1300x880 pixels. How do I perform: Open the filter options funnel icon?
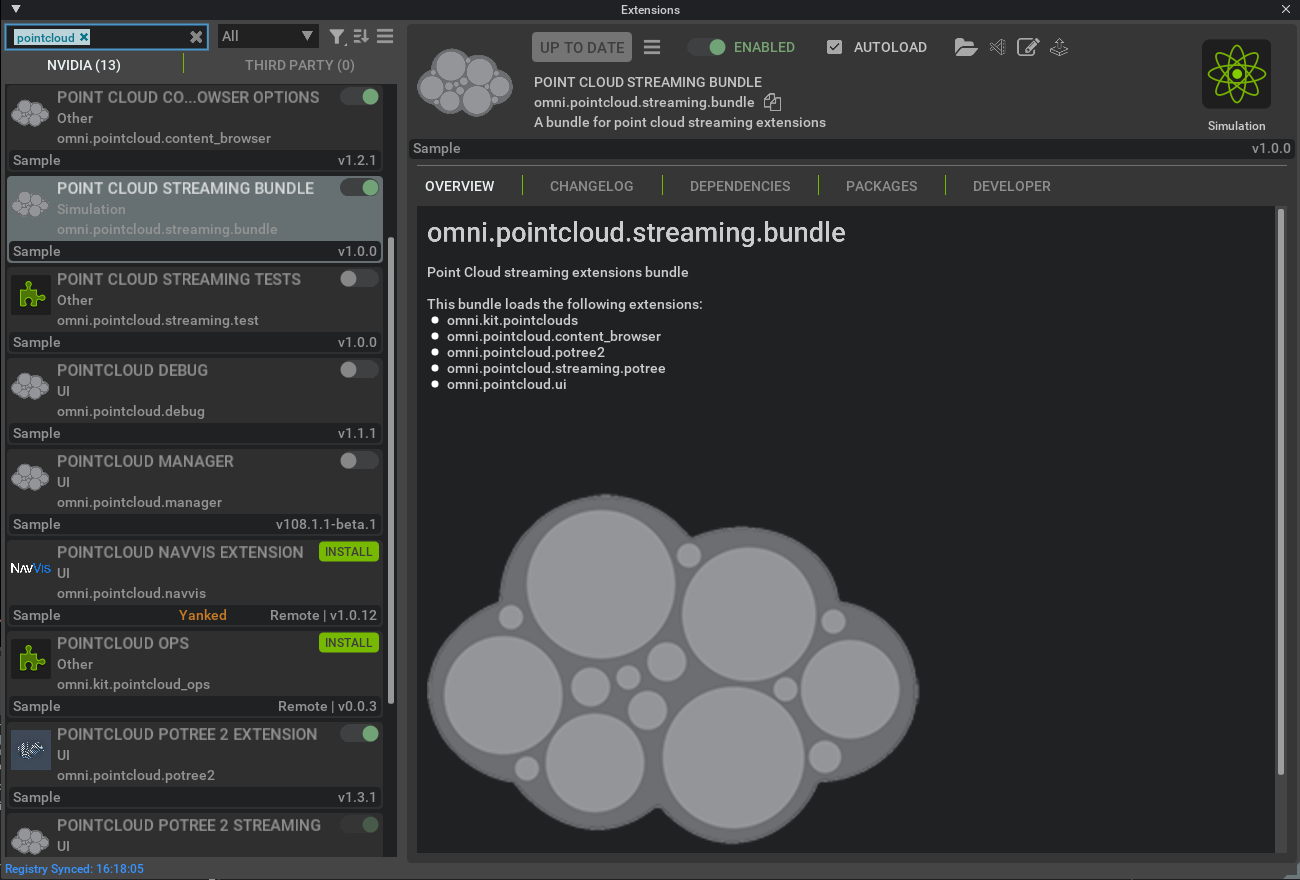coord(337,35)
